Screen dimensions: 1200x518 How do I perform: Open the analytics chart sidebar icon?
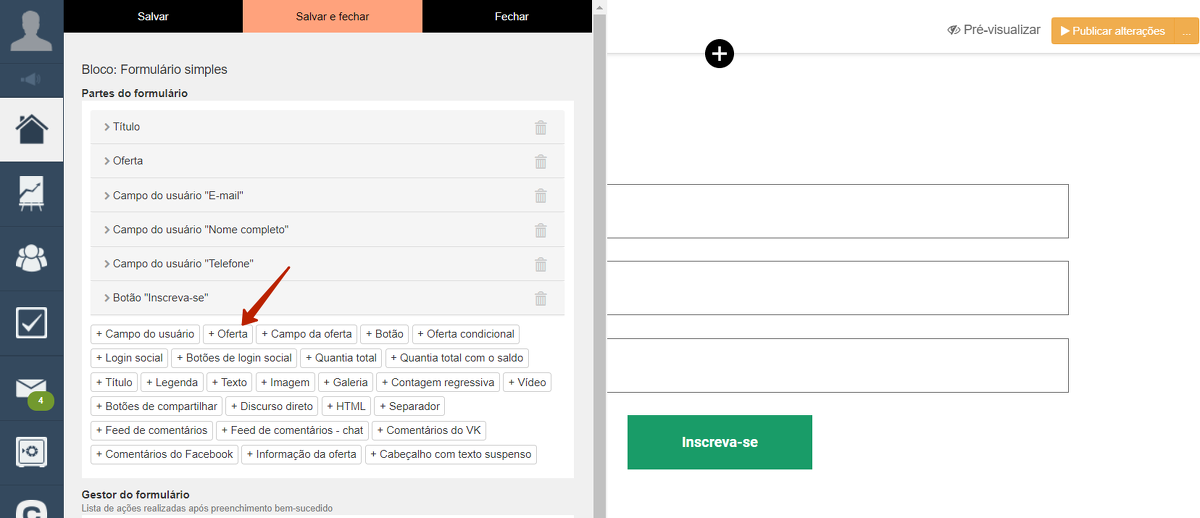[31, 193]
